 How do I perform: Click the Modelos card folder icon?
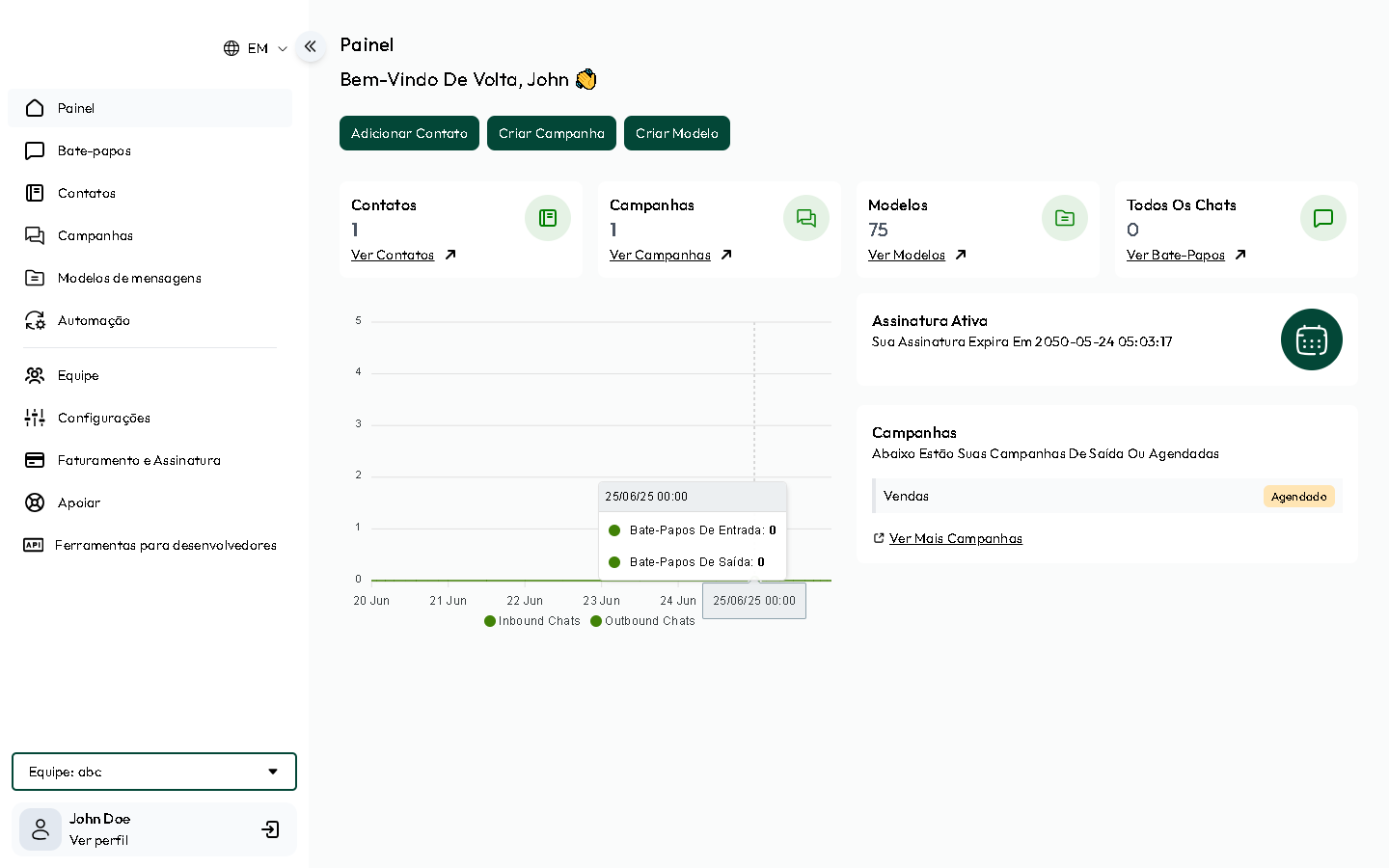coord(1065,218)
